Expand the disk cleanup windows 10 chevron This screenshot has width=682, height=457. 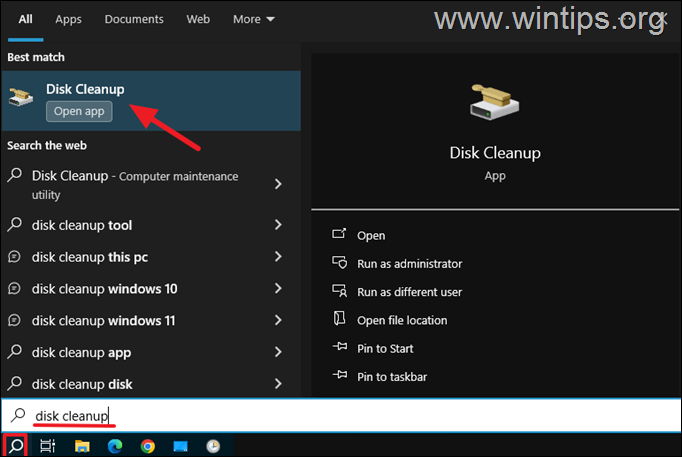click(x=278, y=288)
